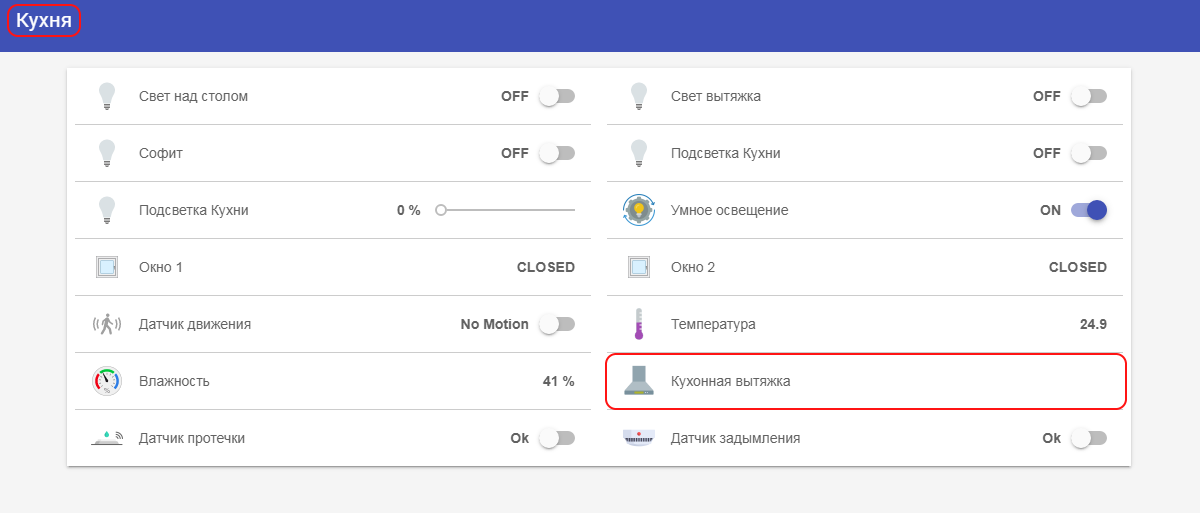Click the Окно 2 CLOSED status
This screenshot has height=513, width=1200.
[1077, 267]
